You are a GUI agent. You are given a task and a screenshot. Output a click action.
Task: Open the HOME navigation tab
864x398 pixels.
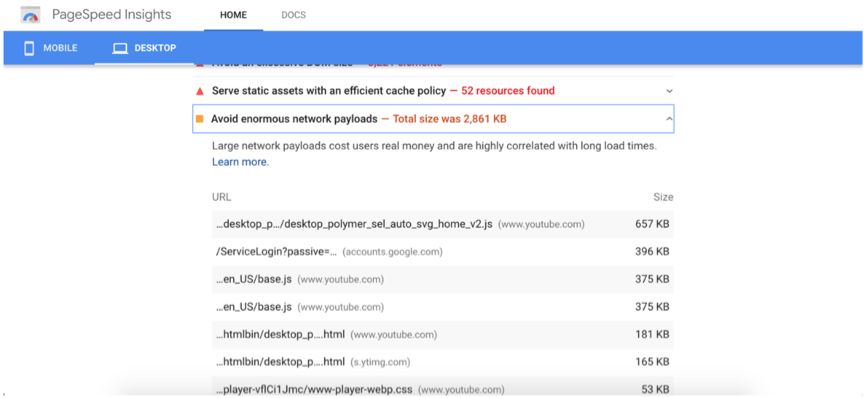coord(233,15)
